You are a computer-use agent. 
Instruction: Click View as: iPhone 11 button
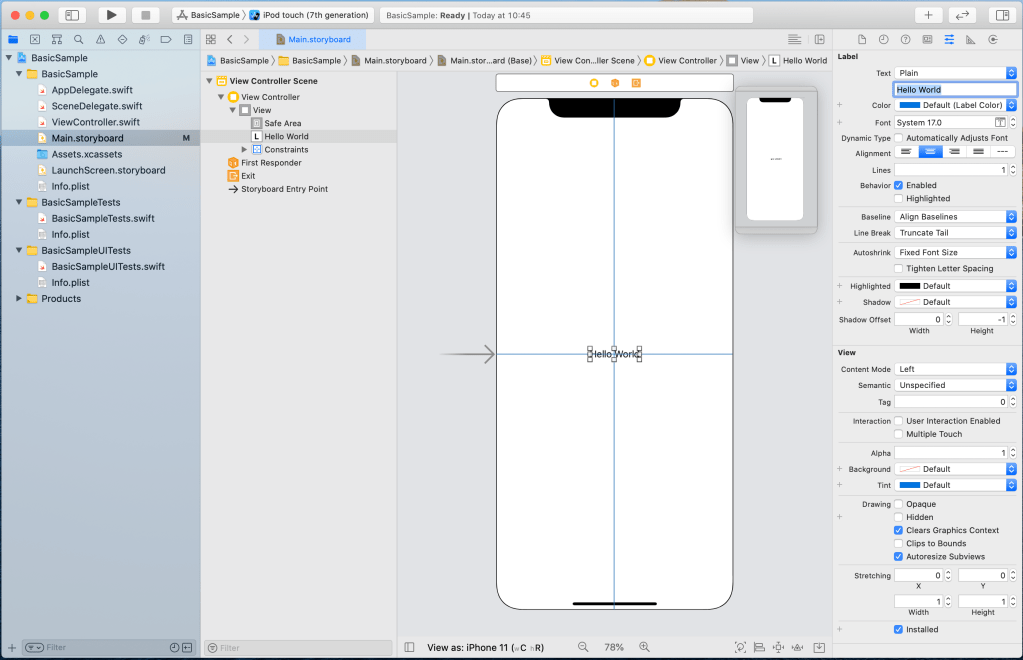[x=485, y=648]
